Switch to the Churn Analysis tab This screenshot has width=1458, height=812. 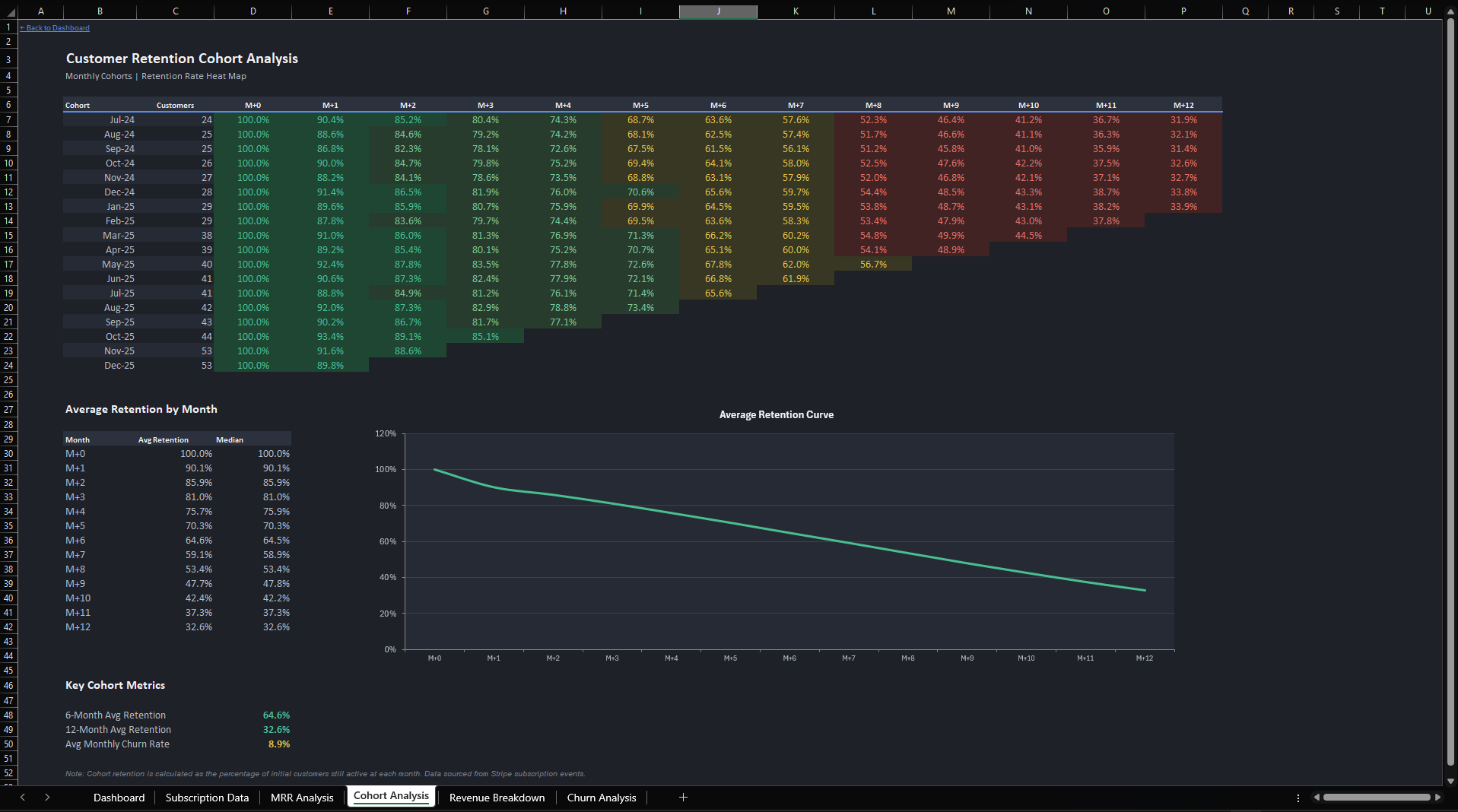click(601, 798)
